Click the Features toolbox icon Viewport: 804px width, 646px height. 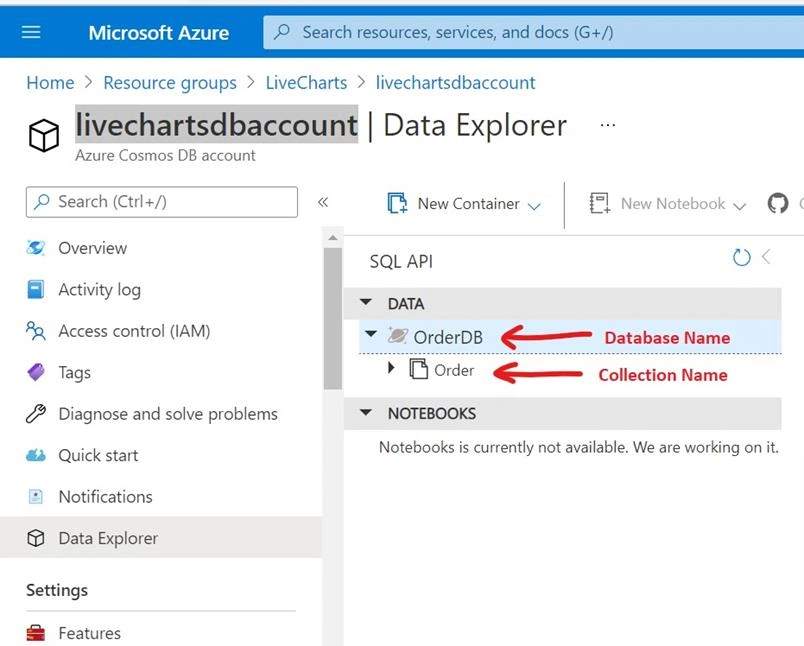click(x=35, y=633)
